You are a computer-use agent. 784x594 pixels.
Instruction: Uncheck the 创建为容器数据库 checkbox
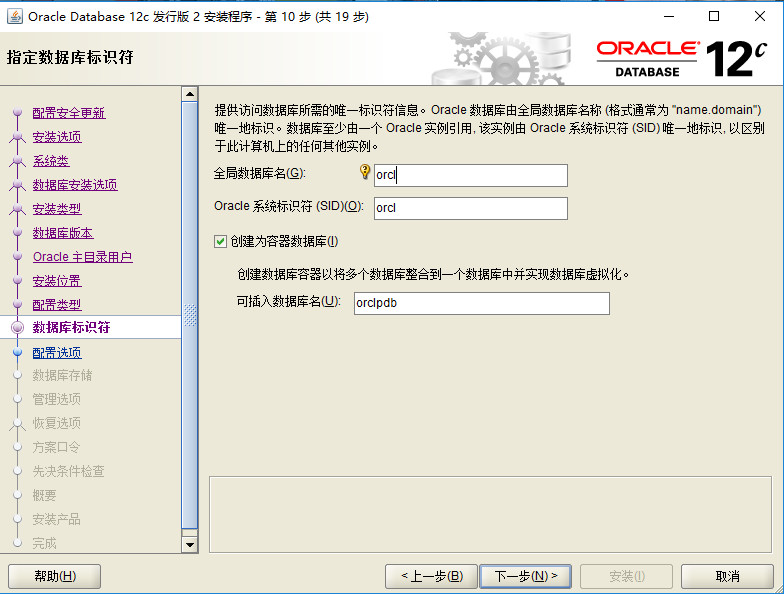coord(220,242)
